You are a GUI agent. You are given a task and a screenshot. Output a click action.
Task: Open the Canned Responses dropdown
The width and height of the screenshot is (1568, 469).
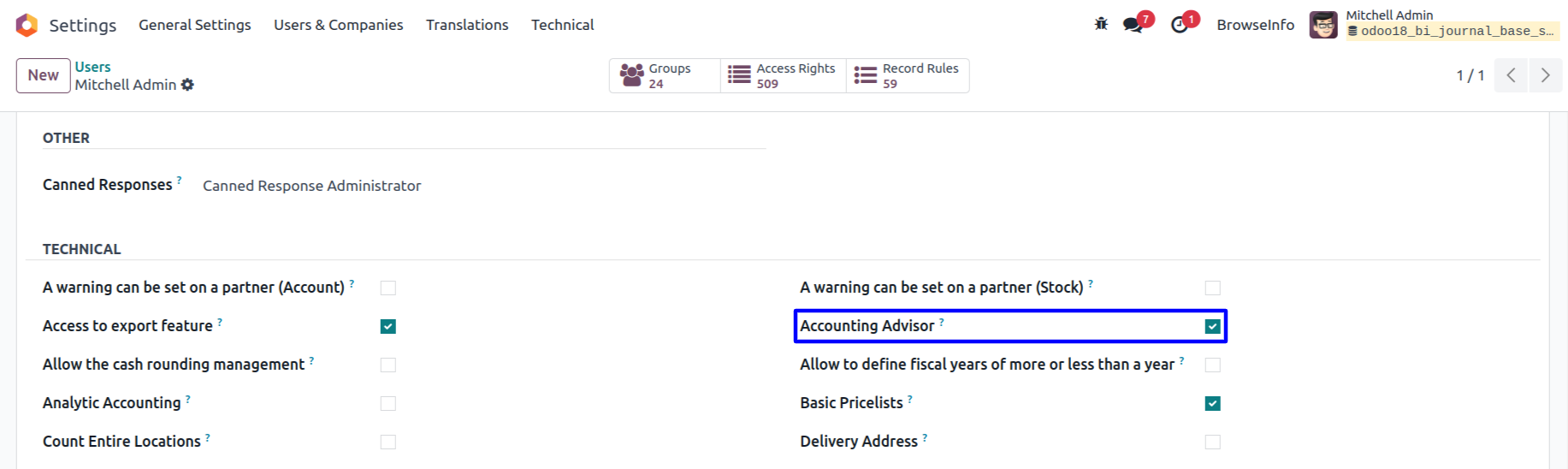coord(311,186)
